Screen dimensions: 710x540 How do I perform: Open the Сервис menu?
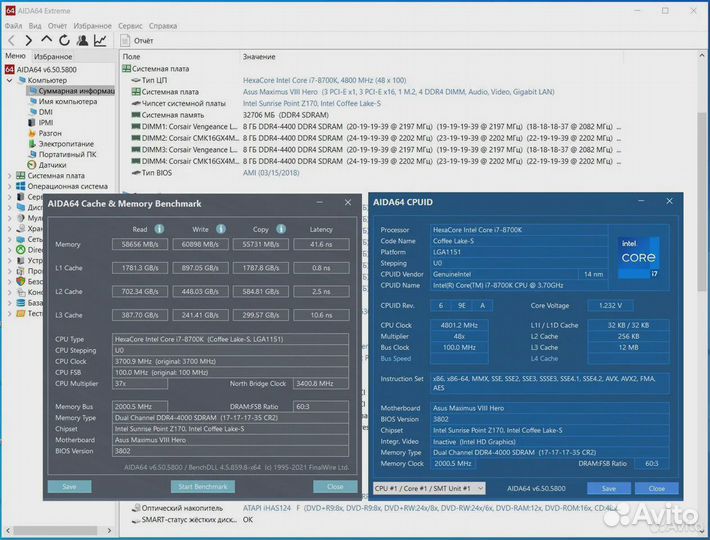[x=130, y=25]
